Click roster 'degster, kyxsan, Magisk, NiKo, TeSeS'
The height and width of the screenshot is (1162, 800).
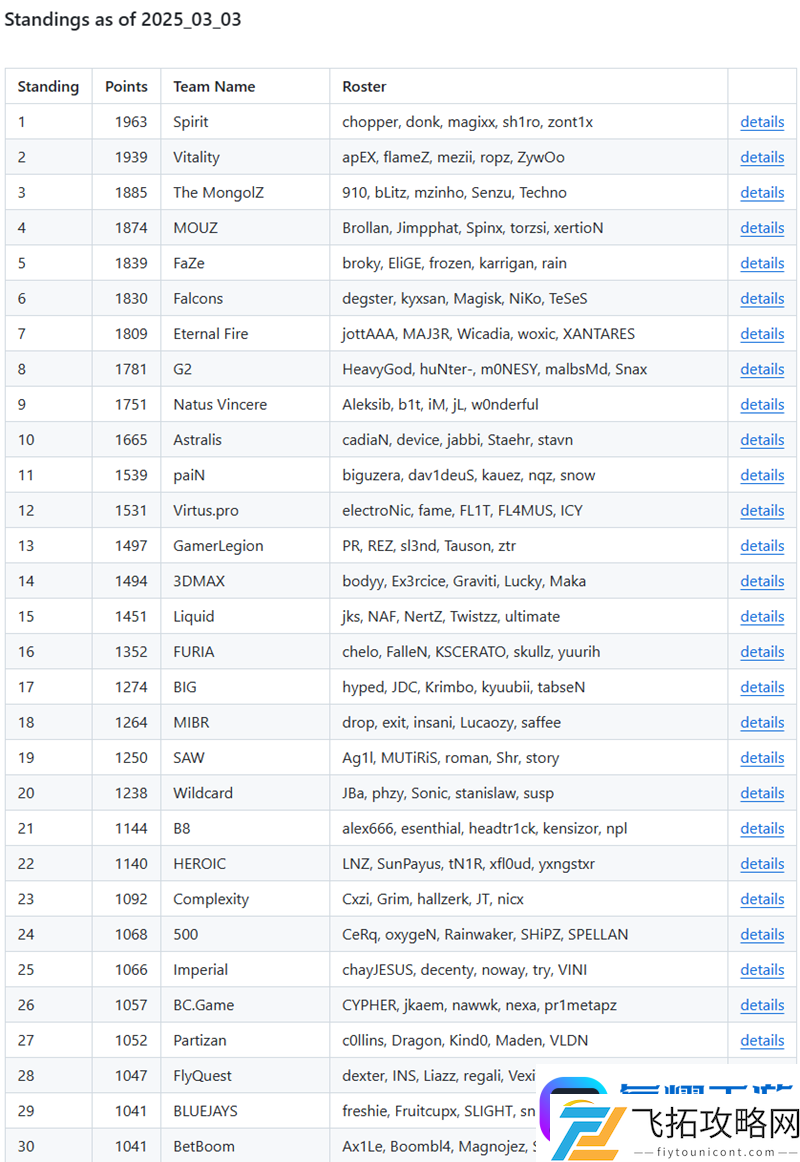pos(464,299)
